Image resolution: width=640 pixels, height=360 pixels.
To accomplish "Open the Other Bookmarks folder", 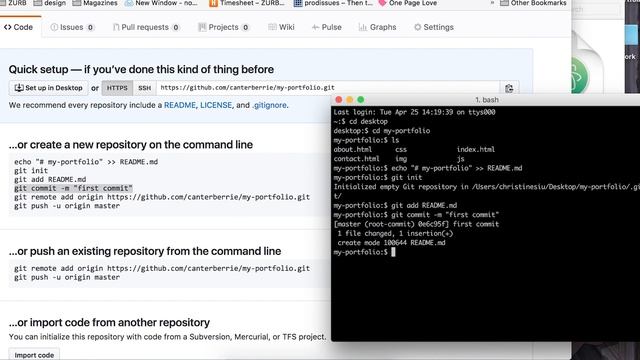I will coord(533,3).
